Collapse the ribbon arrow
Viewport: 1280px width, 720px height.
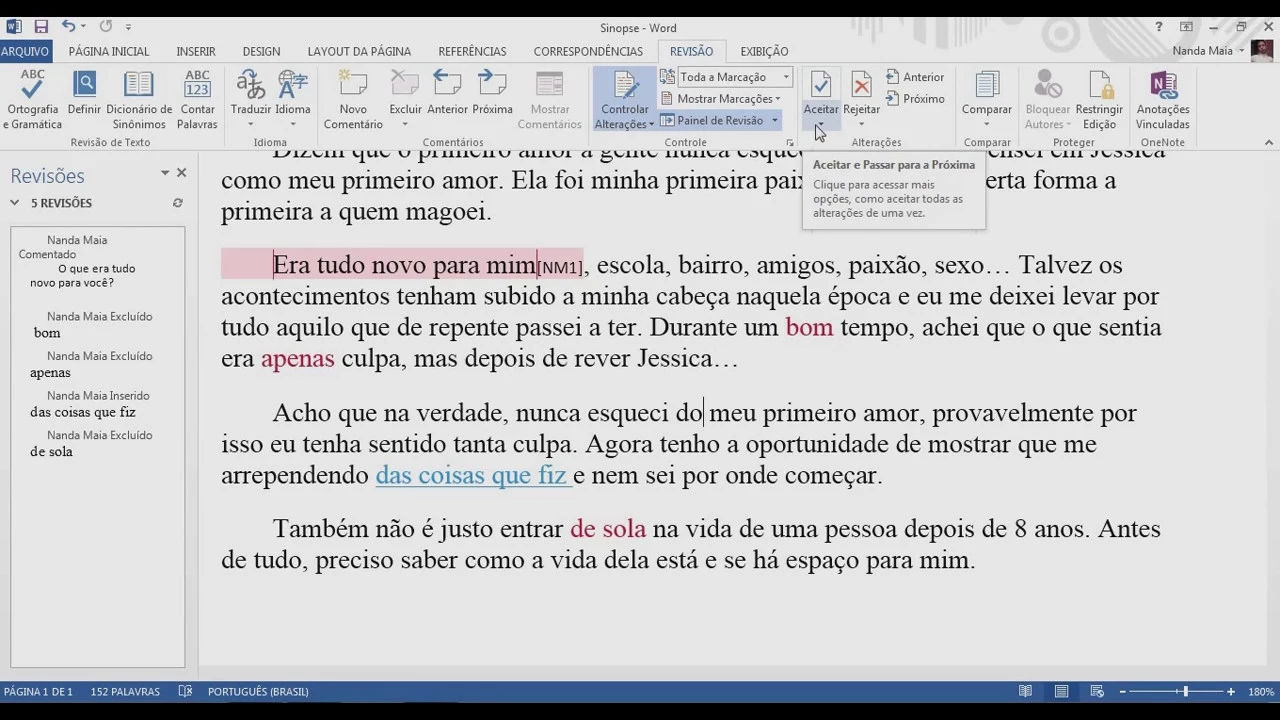tap(1269, 143)
